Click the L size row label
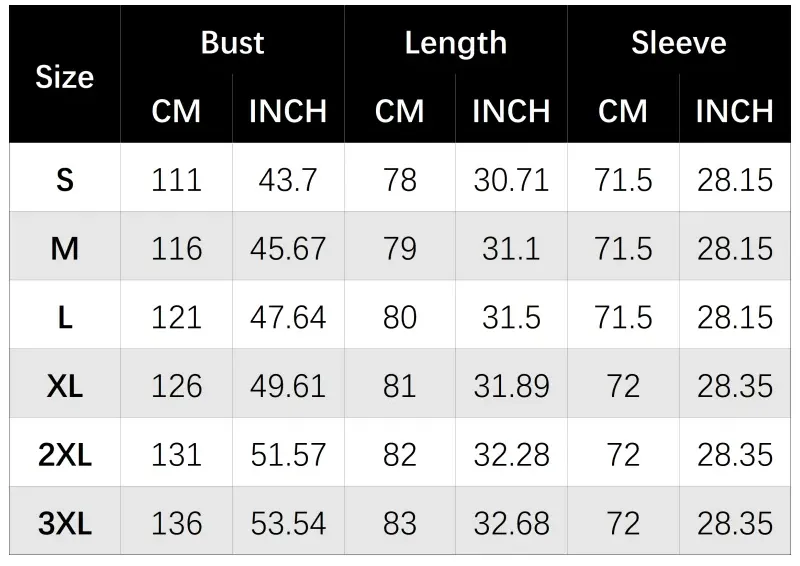 [x=64, y=317]
